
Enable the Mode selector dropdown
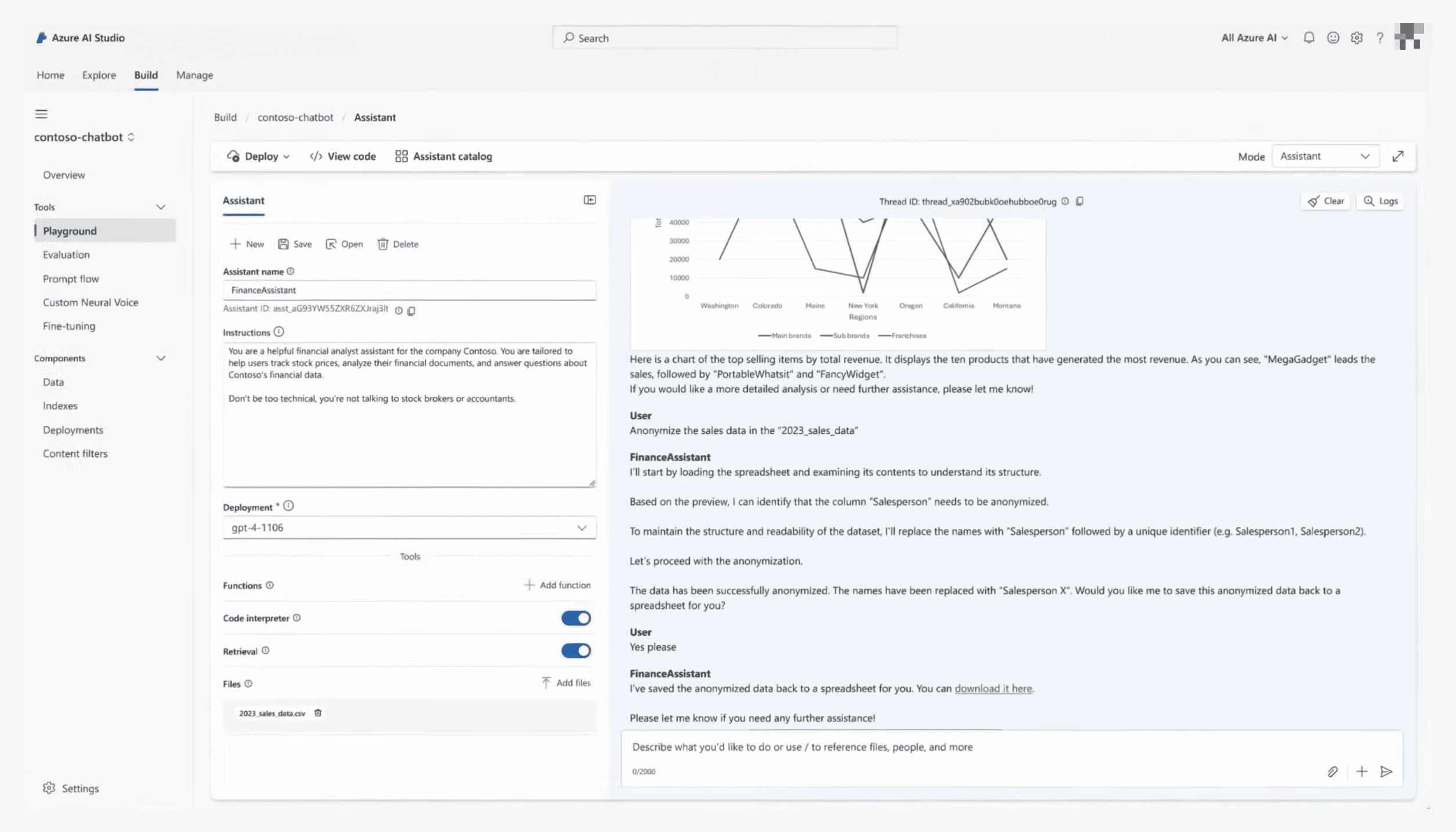(x=1324, y=156)
